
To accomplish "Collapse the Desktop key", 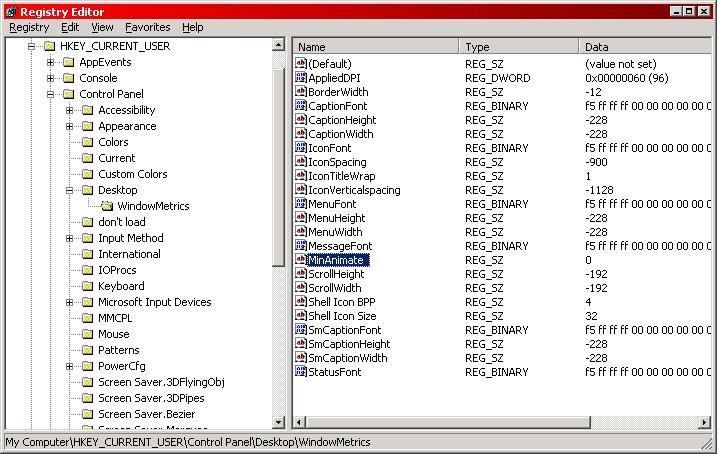I will [x=70, y=190].
